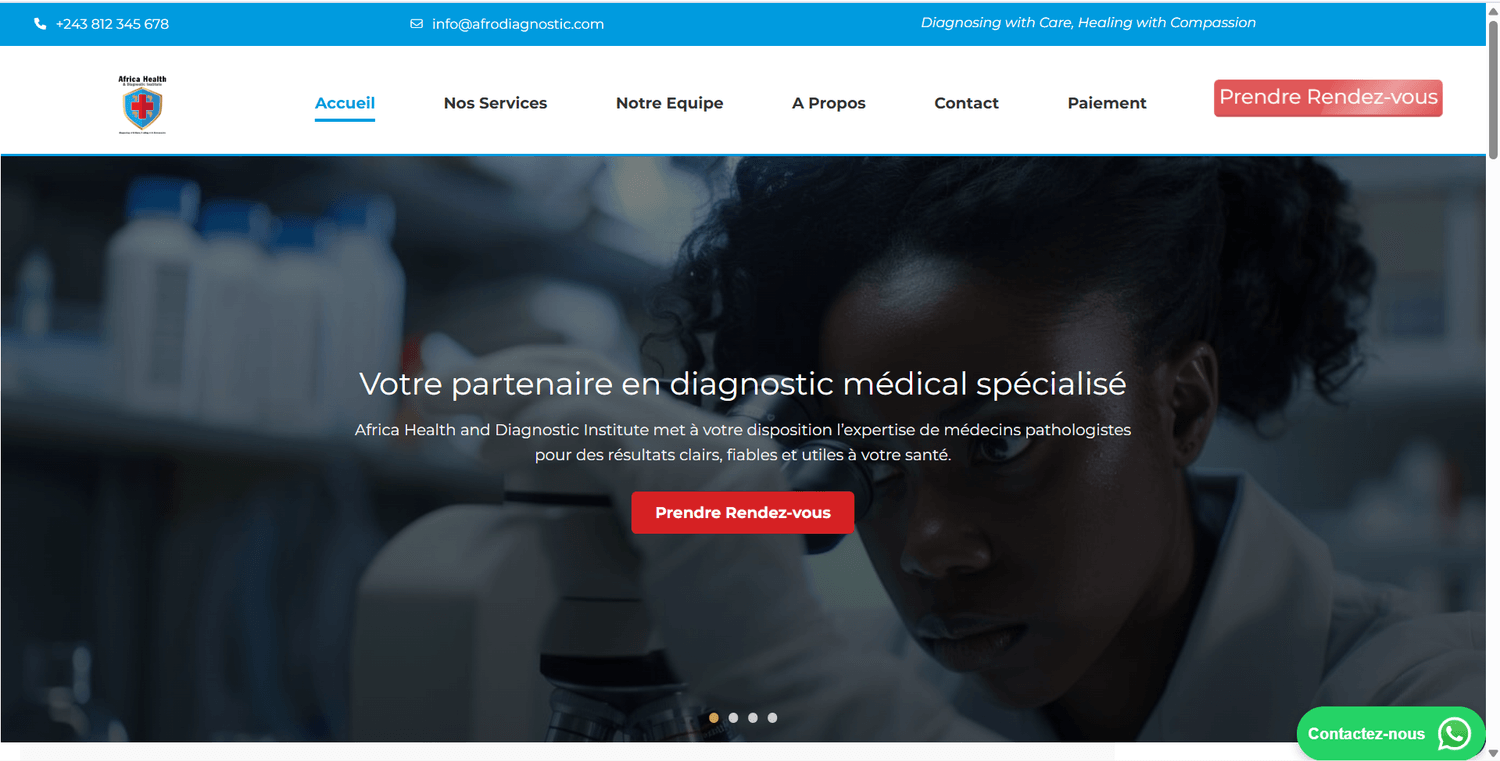Open the Accueil menu item
Image resolution: width=1500 pixels, height=761 pixels.
345,103
